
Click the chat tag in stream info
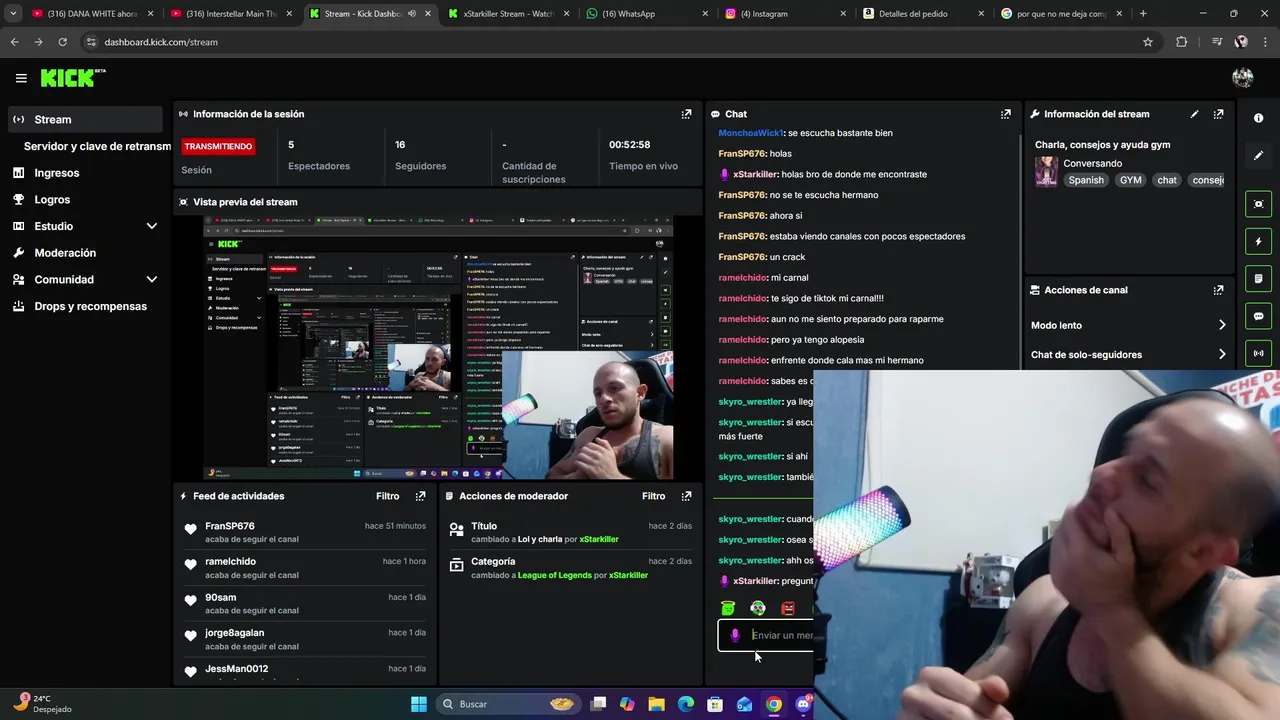pos(1167,180)
